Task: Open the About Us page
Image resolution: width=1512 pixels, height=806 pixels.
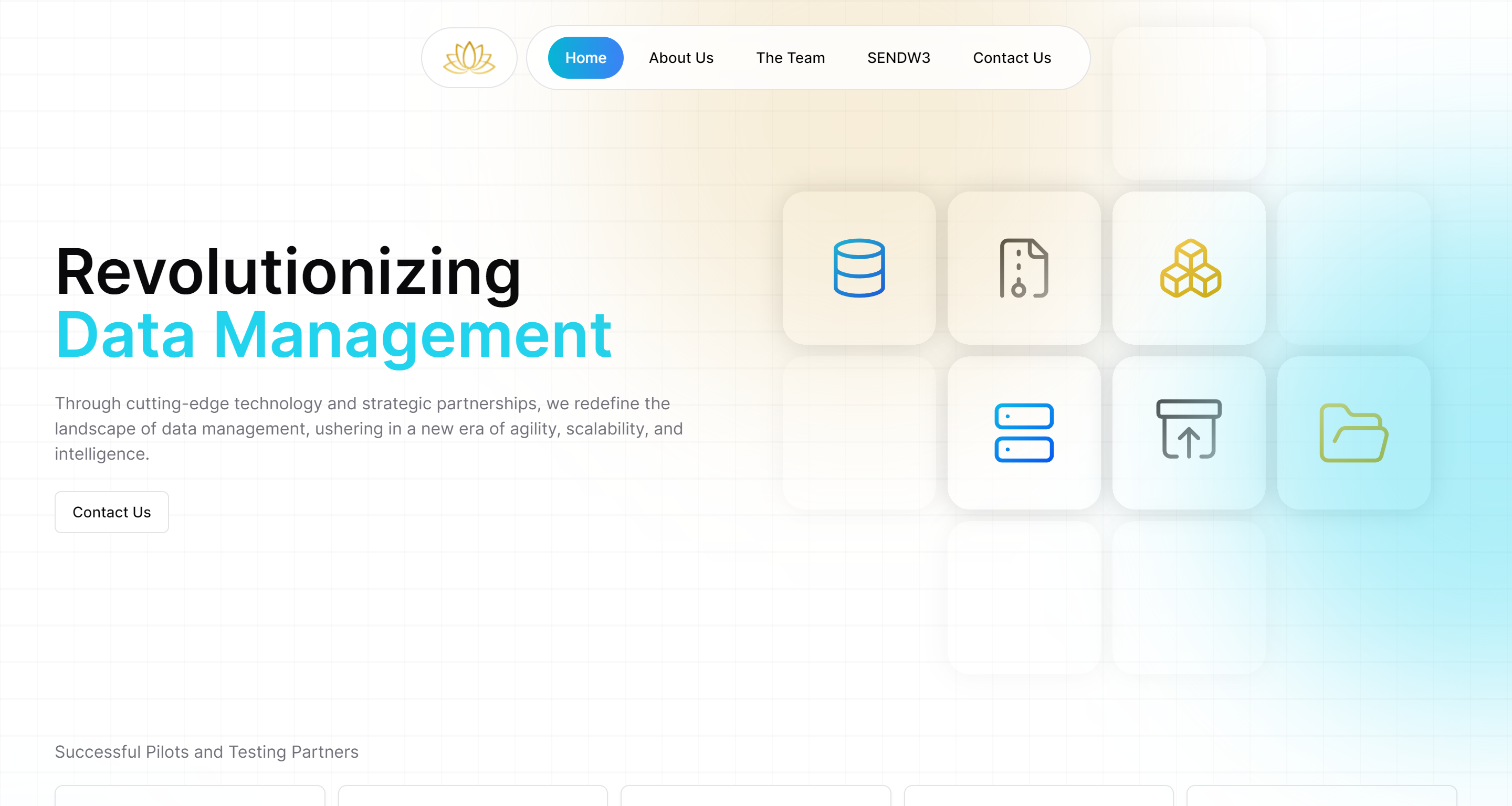Action: click(x=681, y=58)
